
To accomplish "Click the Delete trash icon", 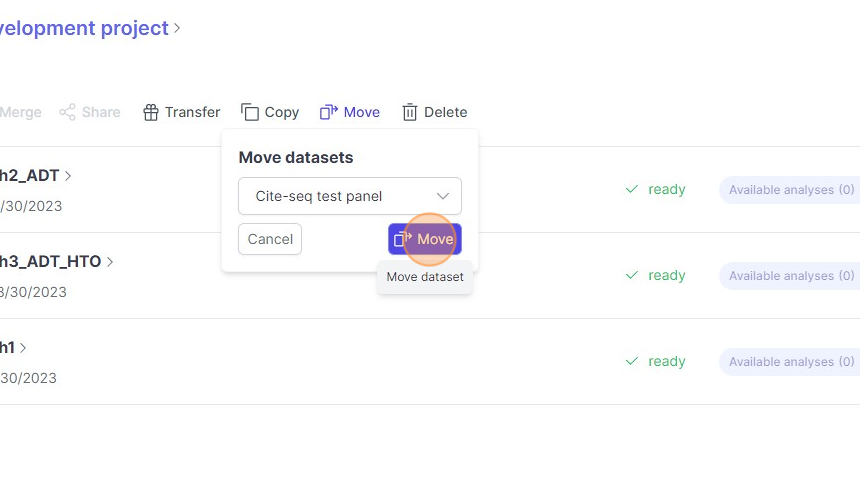I will pyautogui.click(x=410, y=112).
